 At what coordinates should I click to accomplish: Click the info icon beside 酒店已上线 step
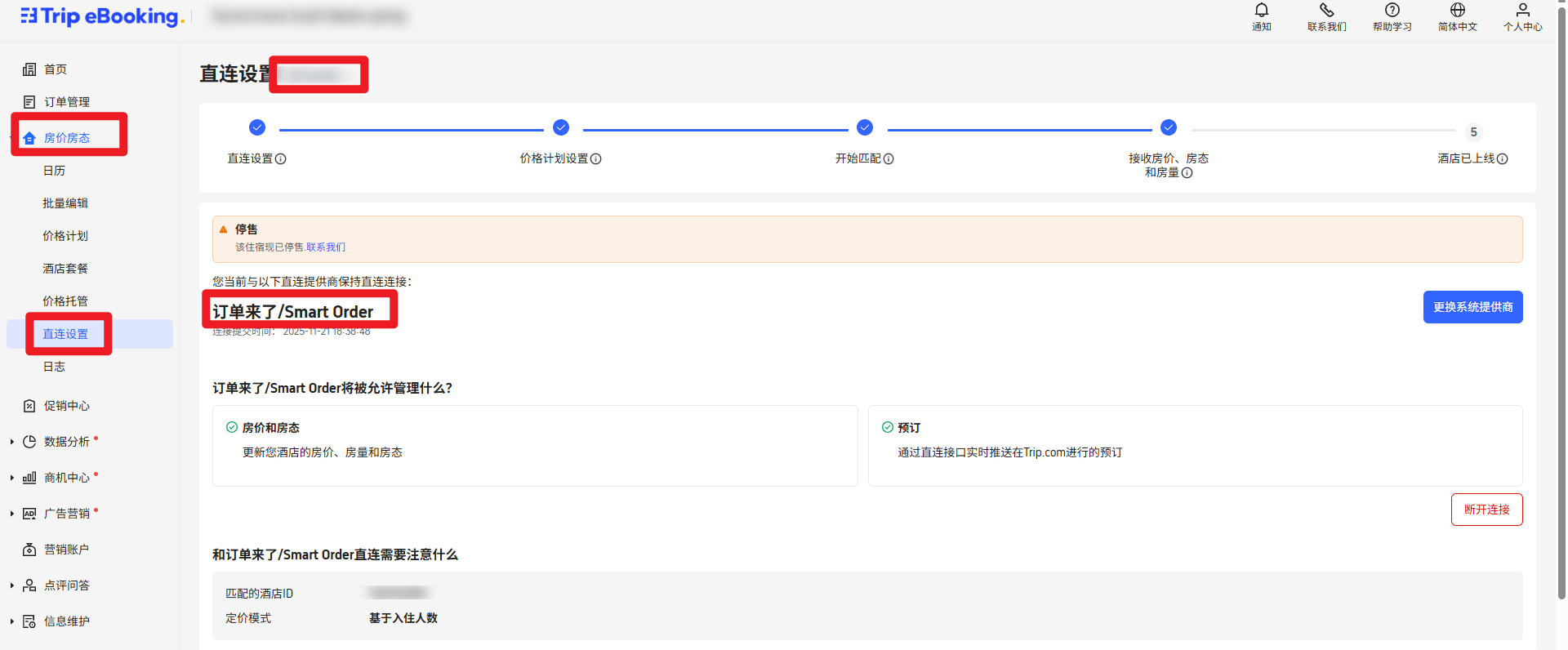[x=1503, y=159]
